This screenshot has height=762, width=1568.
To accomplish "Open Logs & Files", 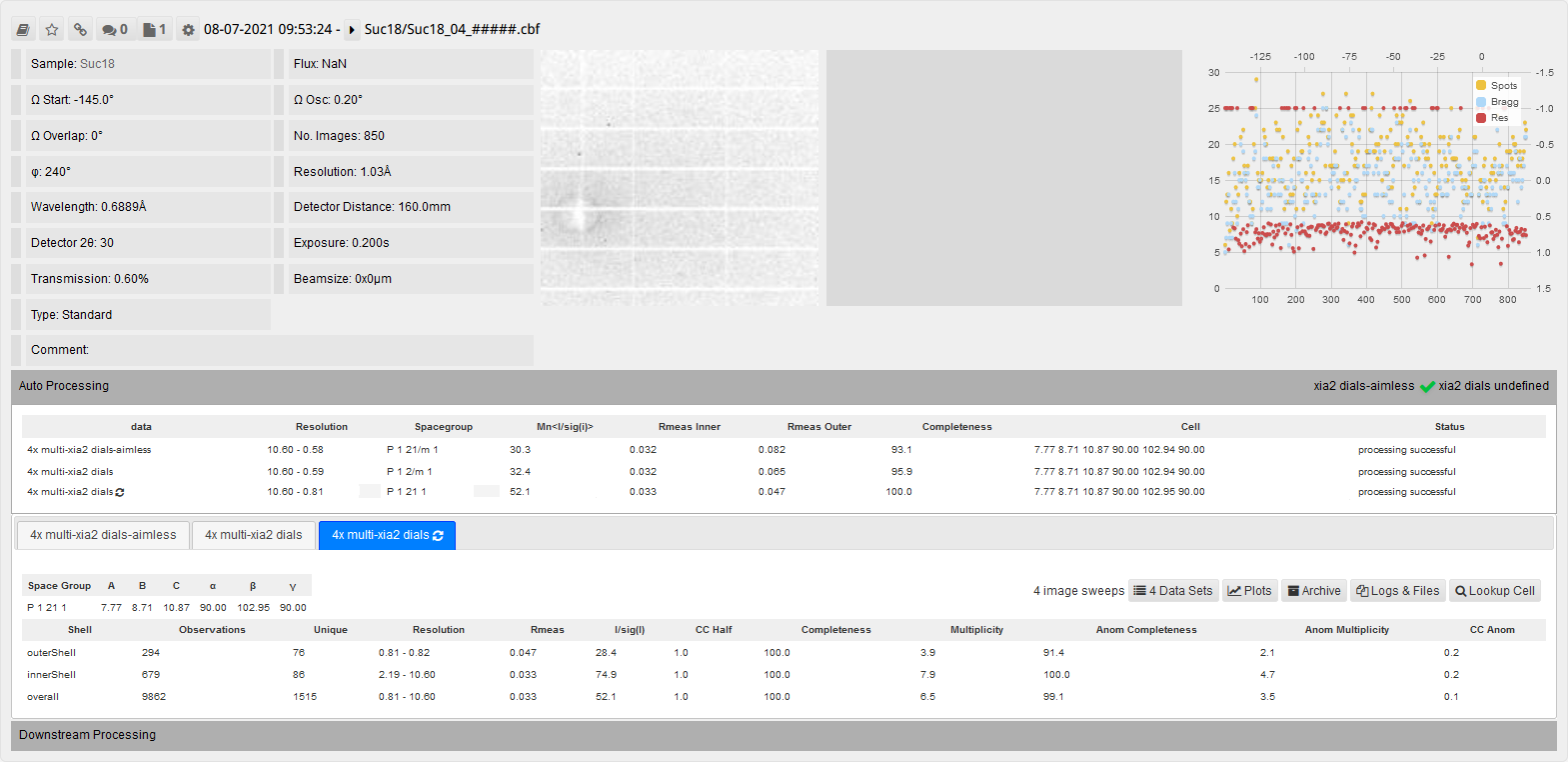I will (x=1397, y=591).
